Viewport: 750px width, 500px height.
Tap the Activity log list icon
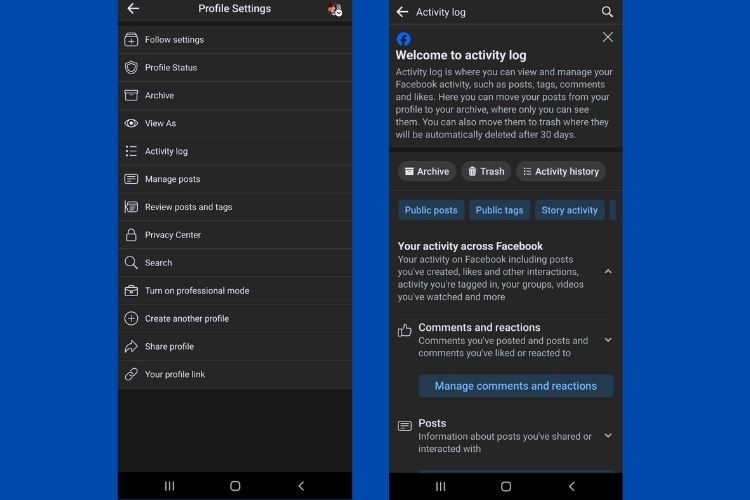pos(131,151)
